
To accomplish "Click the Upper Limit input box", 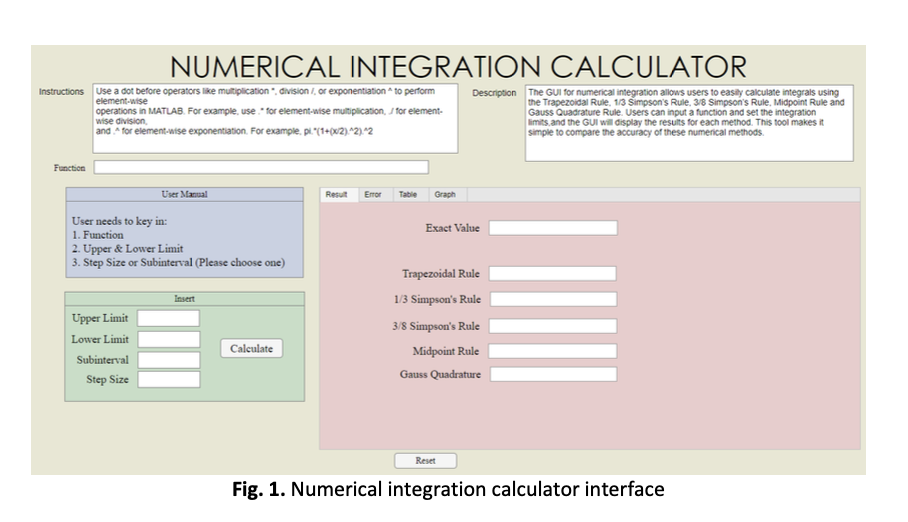I will [x=168, y=319].
